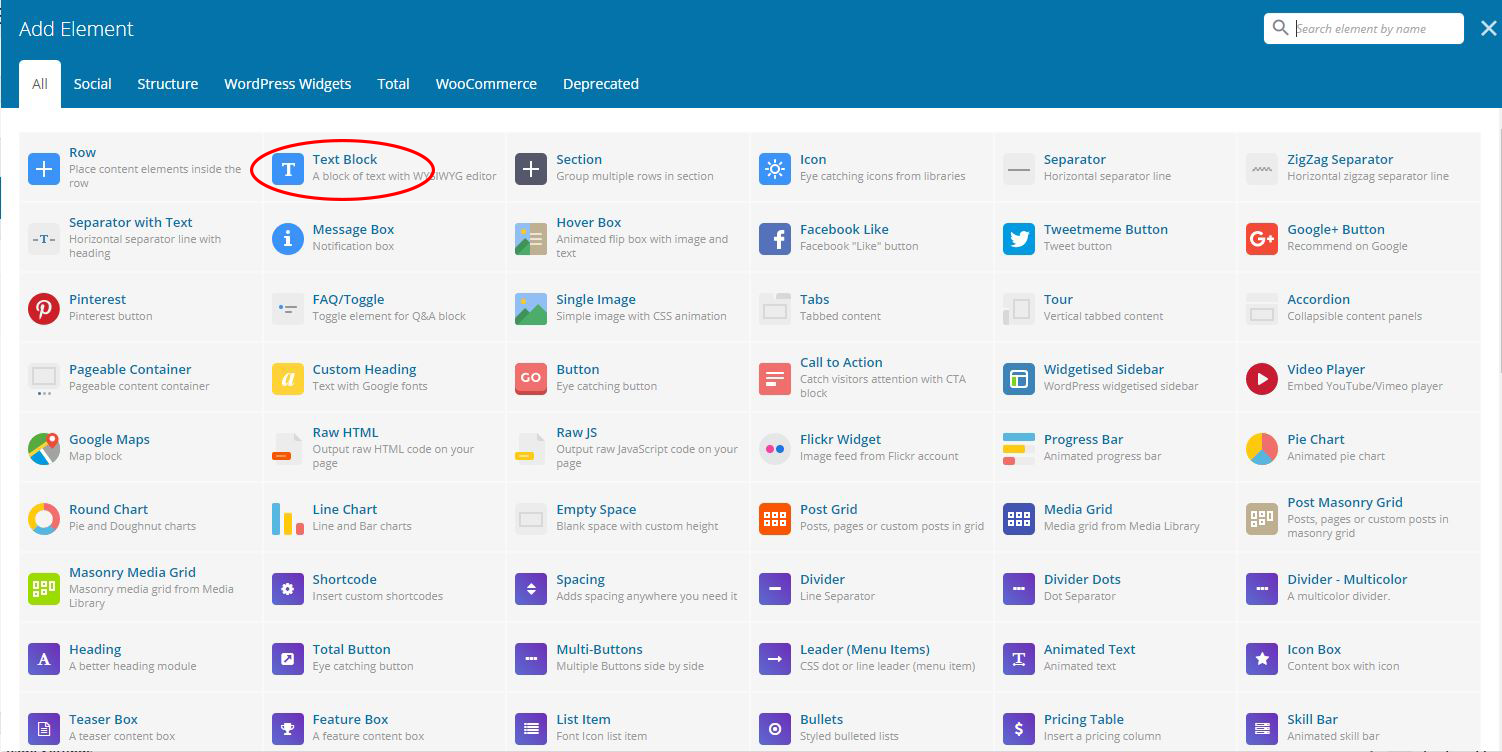Insert the Progress Bar icon

1019,449
